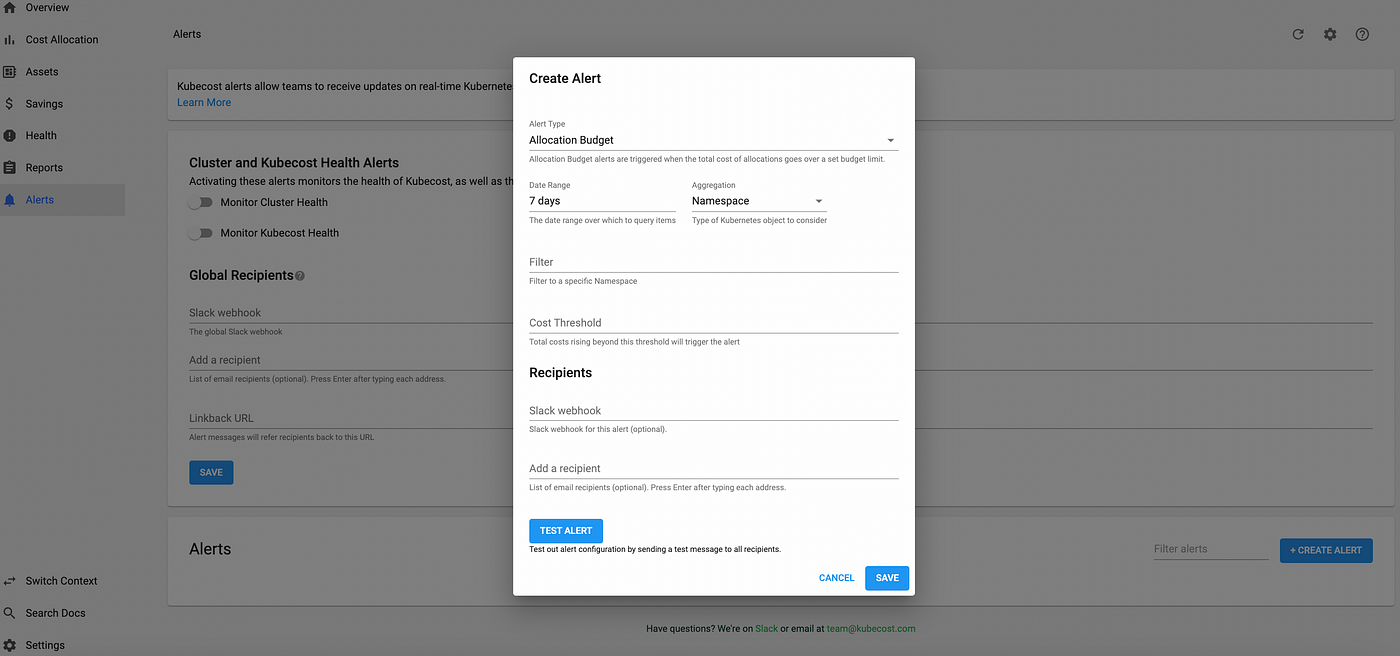Click the TEST ALERT button
This screenshot has width=1400, height=656.
566,531
